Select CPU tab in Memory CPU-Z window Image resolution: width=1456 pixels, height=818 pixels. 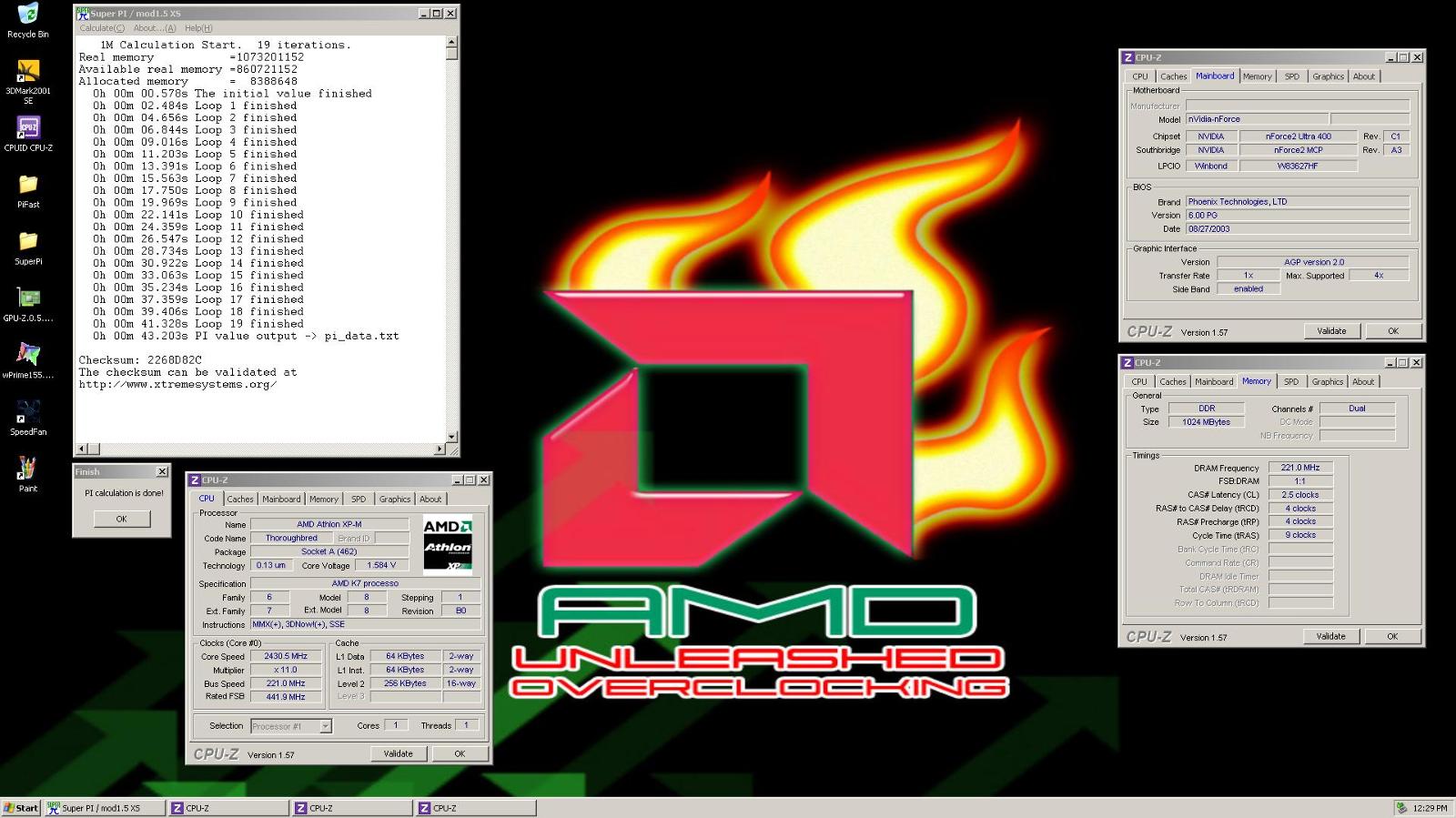tap(1139, 381)
